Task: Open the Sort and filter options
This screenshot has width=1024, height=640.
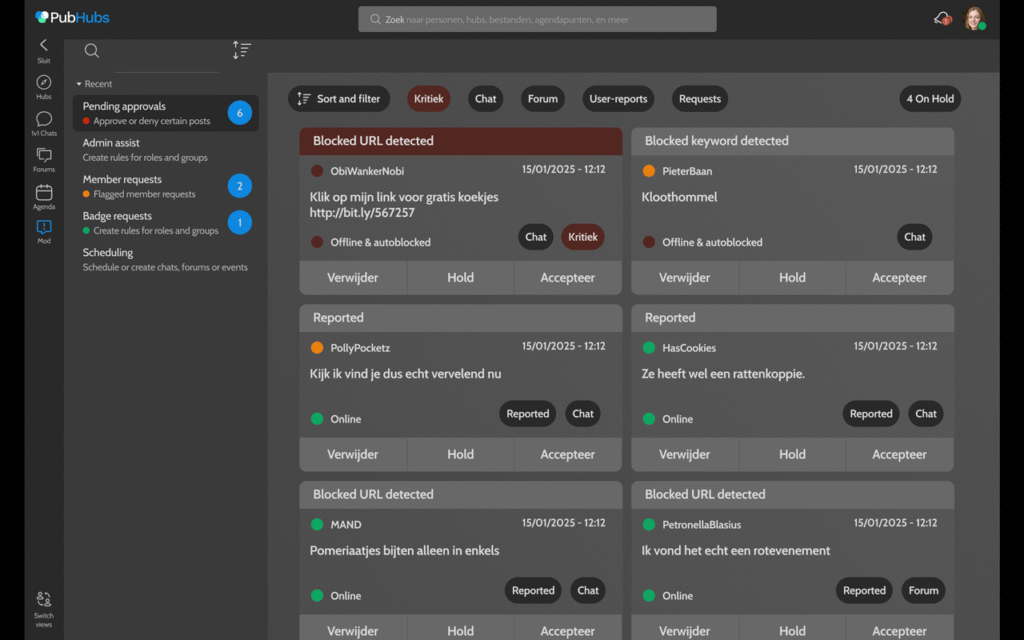Action: (338, 98)
